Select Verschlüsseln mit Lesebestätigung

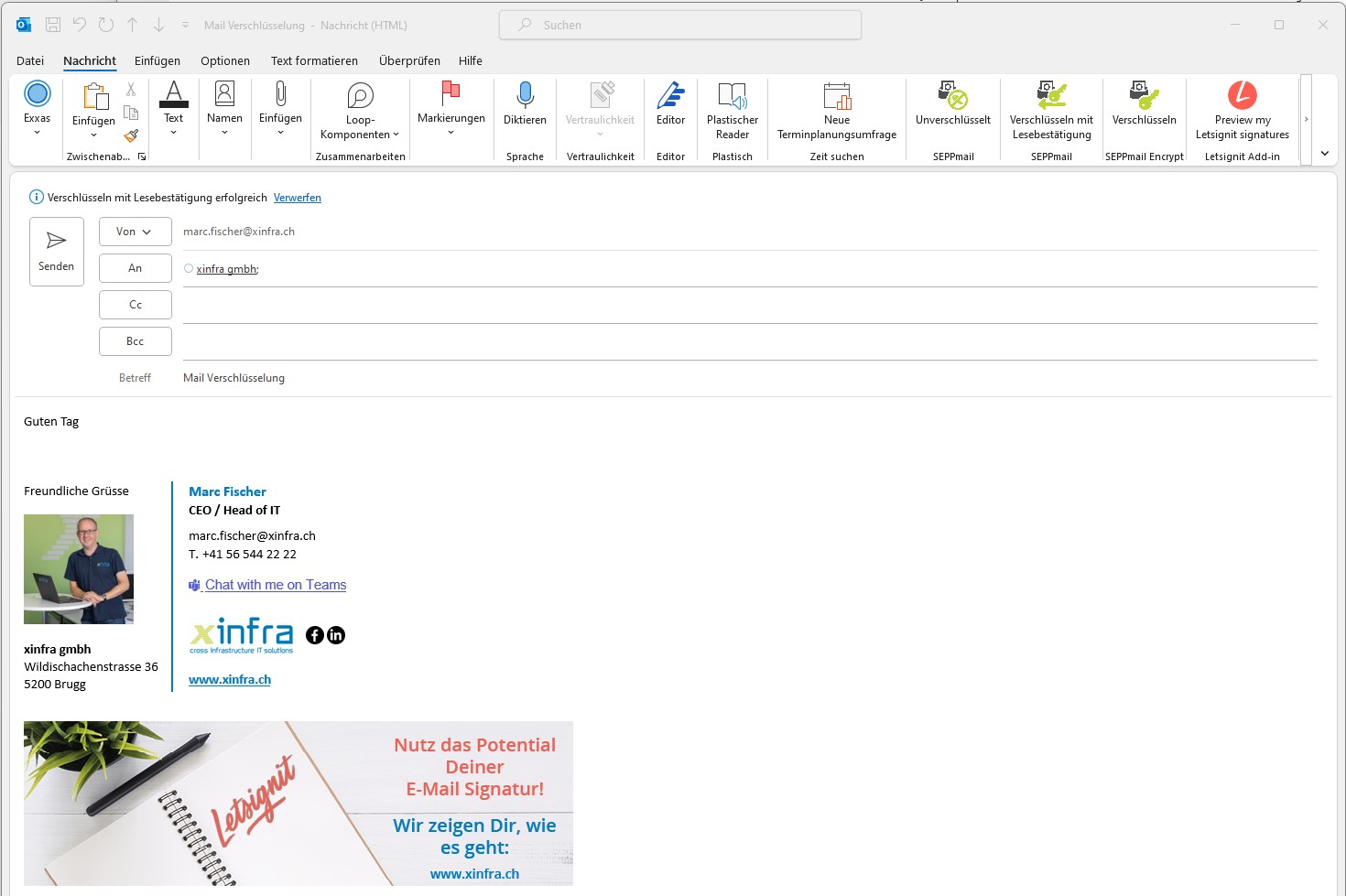click(x=1050, y=110)
